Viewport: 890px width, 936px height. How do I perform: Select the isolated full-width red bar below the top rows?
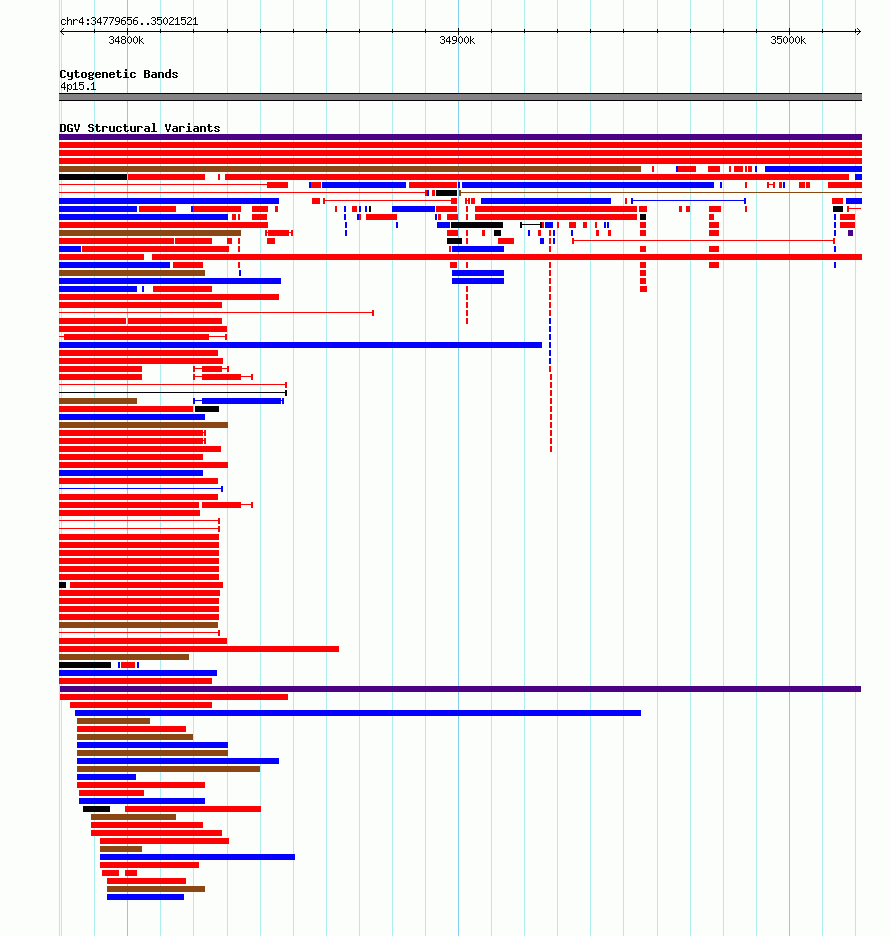pos(507,257)
